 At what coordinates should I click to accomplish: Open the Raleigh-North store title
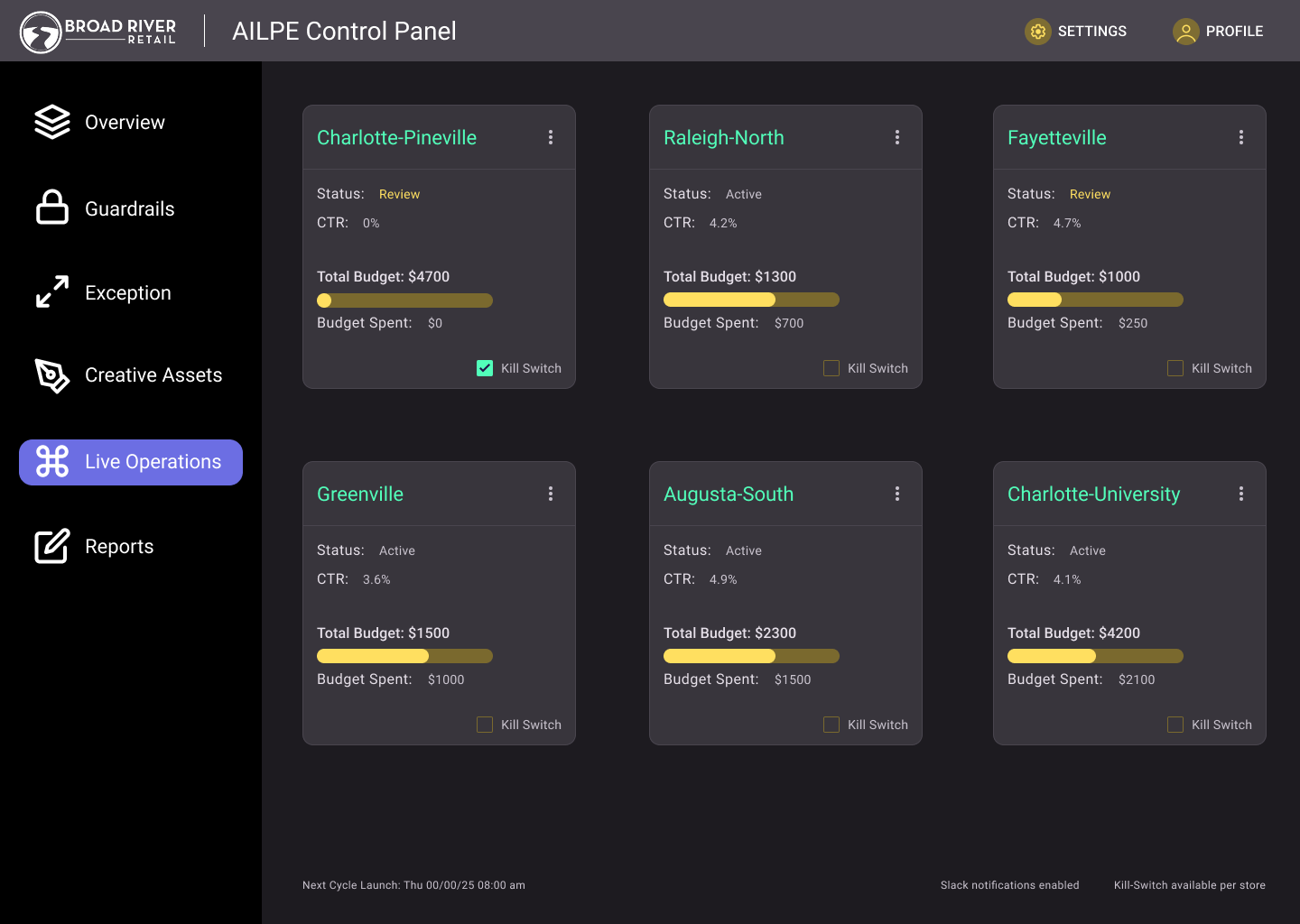pos(723,138)
